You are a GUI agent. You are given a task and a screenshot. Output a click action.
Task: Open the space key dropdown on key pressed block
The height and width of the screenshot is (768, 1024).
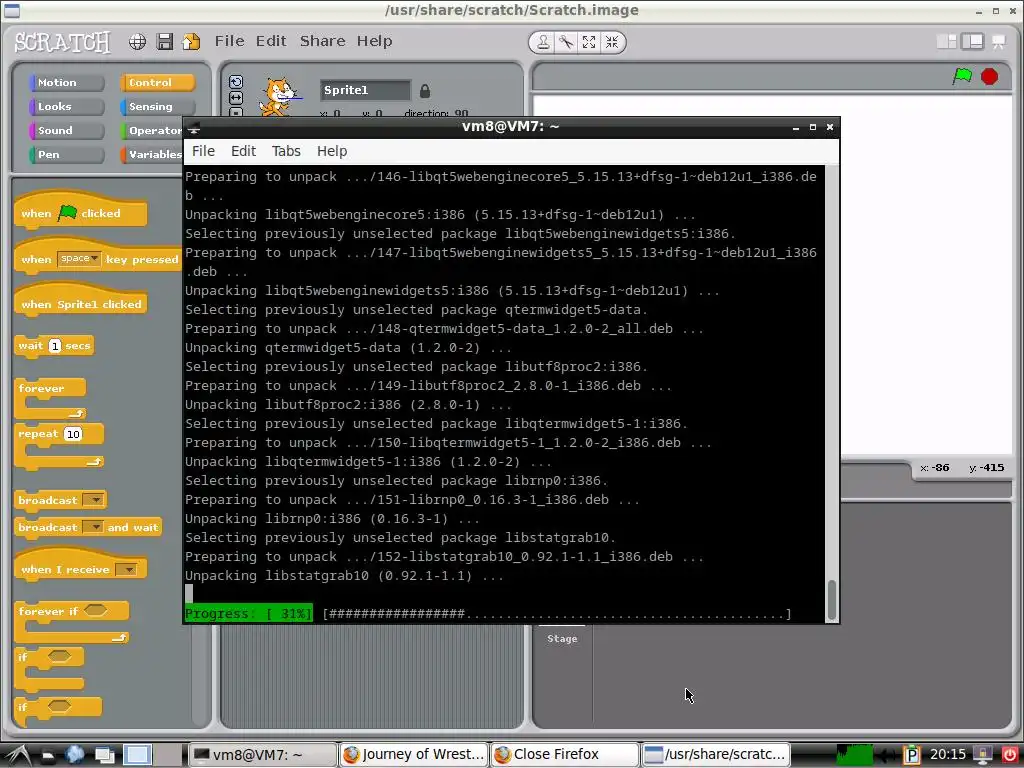[x=79, y=259]
